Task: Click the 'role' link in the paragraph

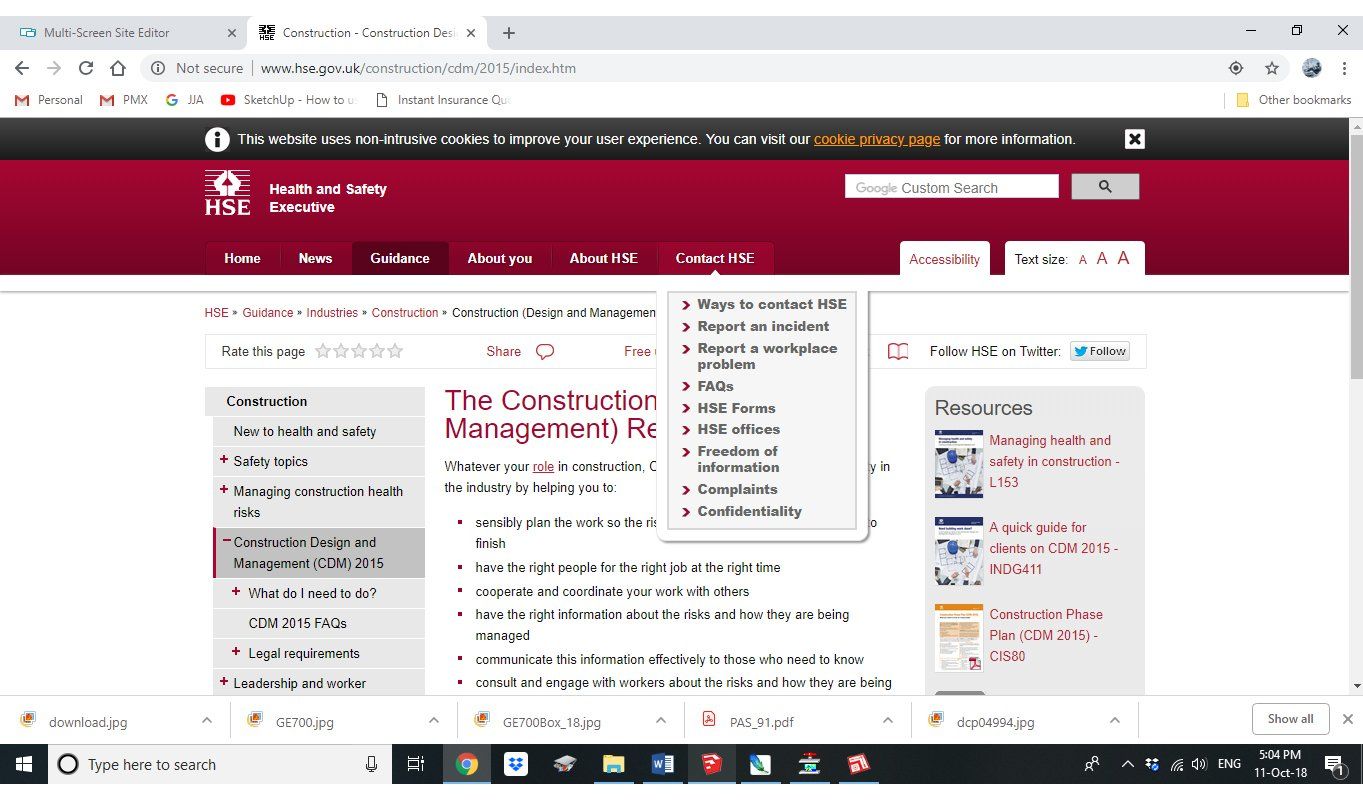Action: [543, 466]
